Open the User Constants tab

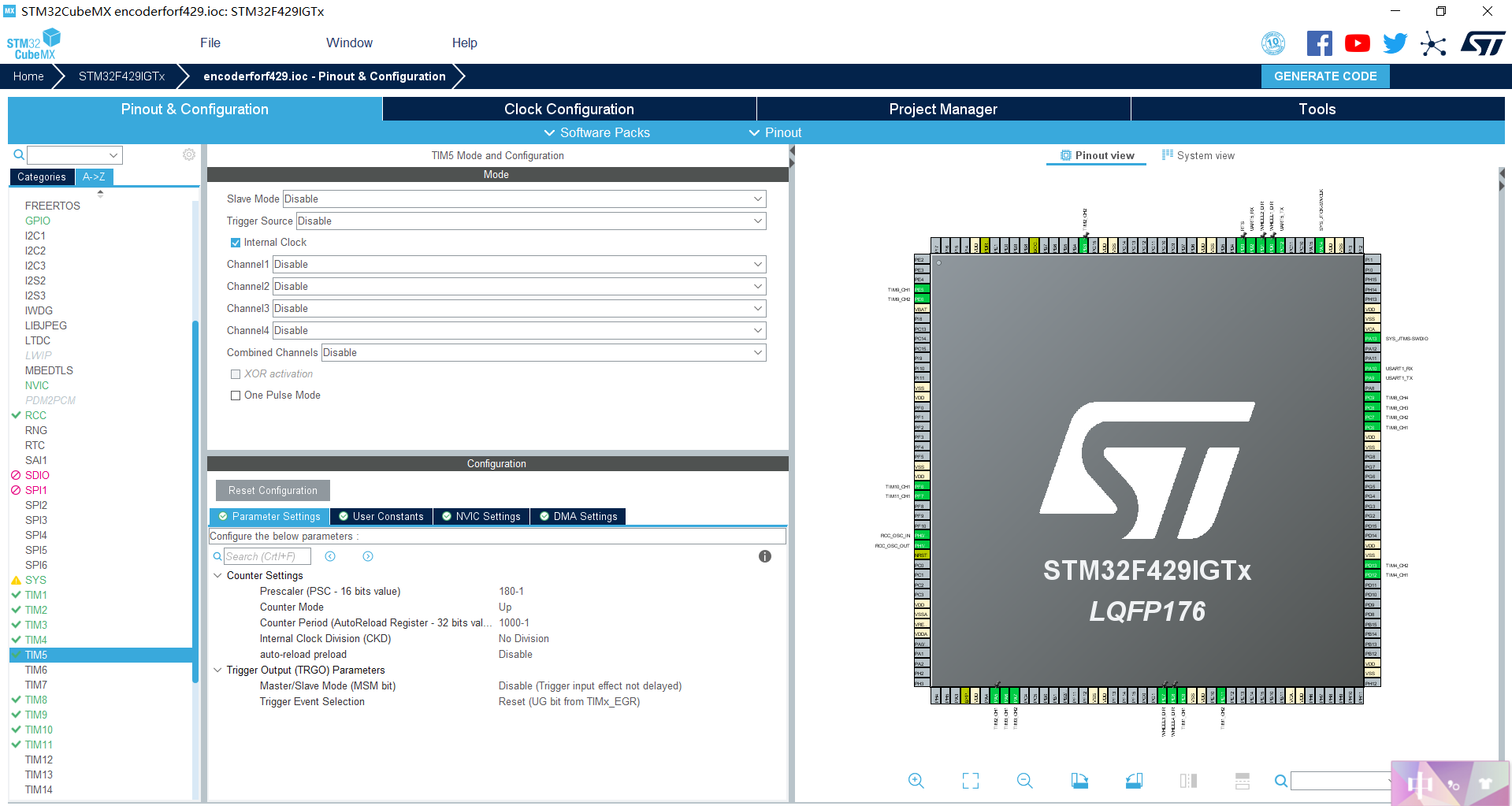click(x=381, y=517)
